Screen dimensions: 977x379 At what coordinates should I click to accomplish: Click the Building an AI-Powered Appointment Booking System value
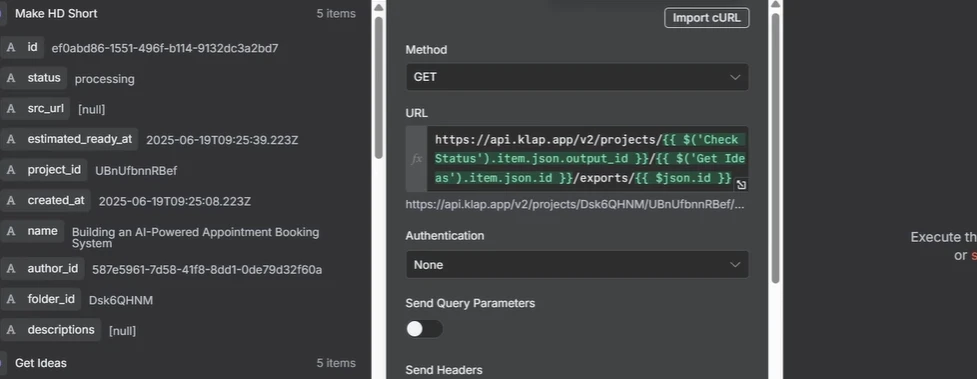[196, 237]
